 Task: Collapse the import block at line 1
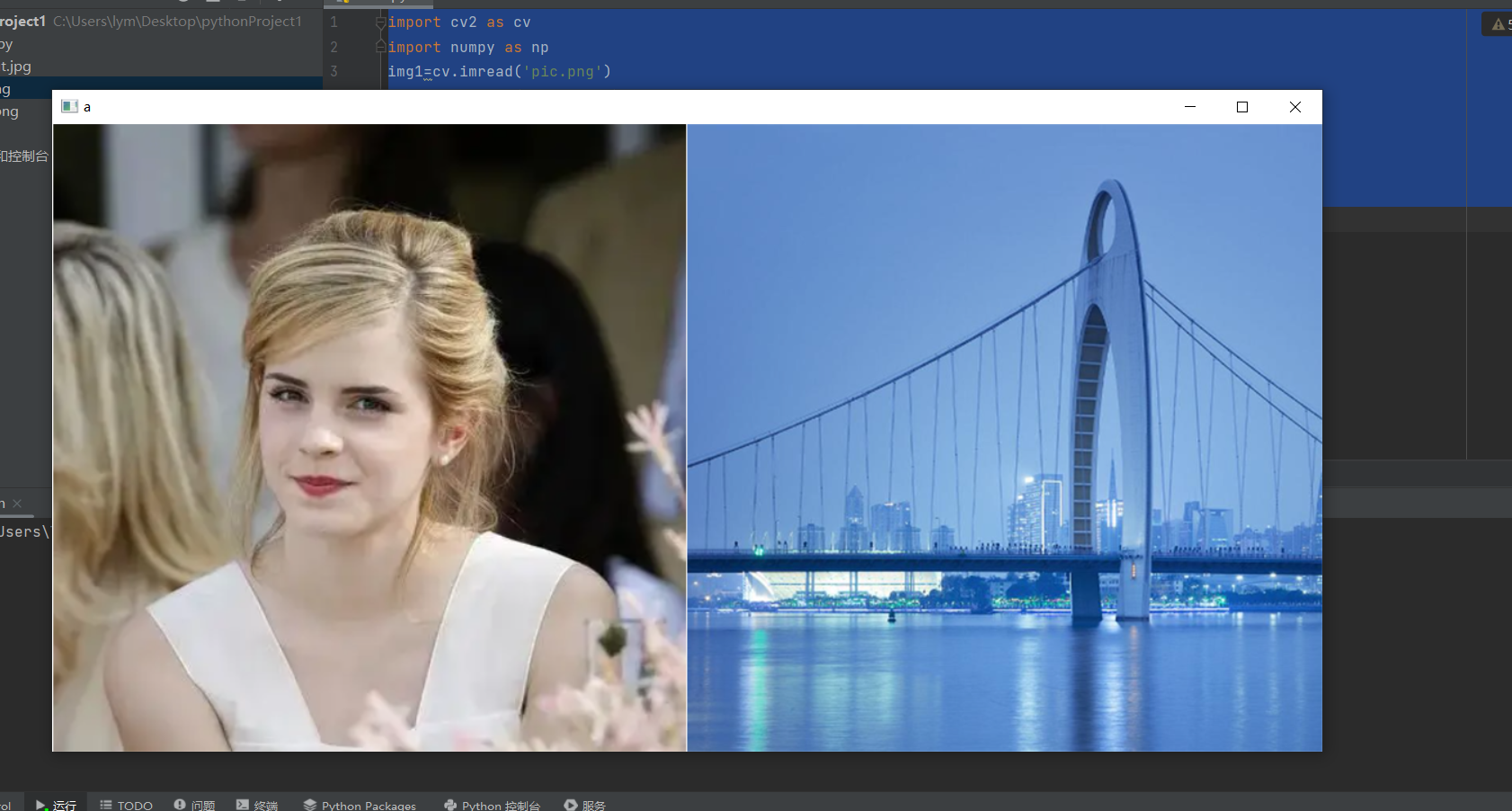(x=380, y=22)
